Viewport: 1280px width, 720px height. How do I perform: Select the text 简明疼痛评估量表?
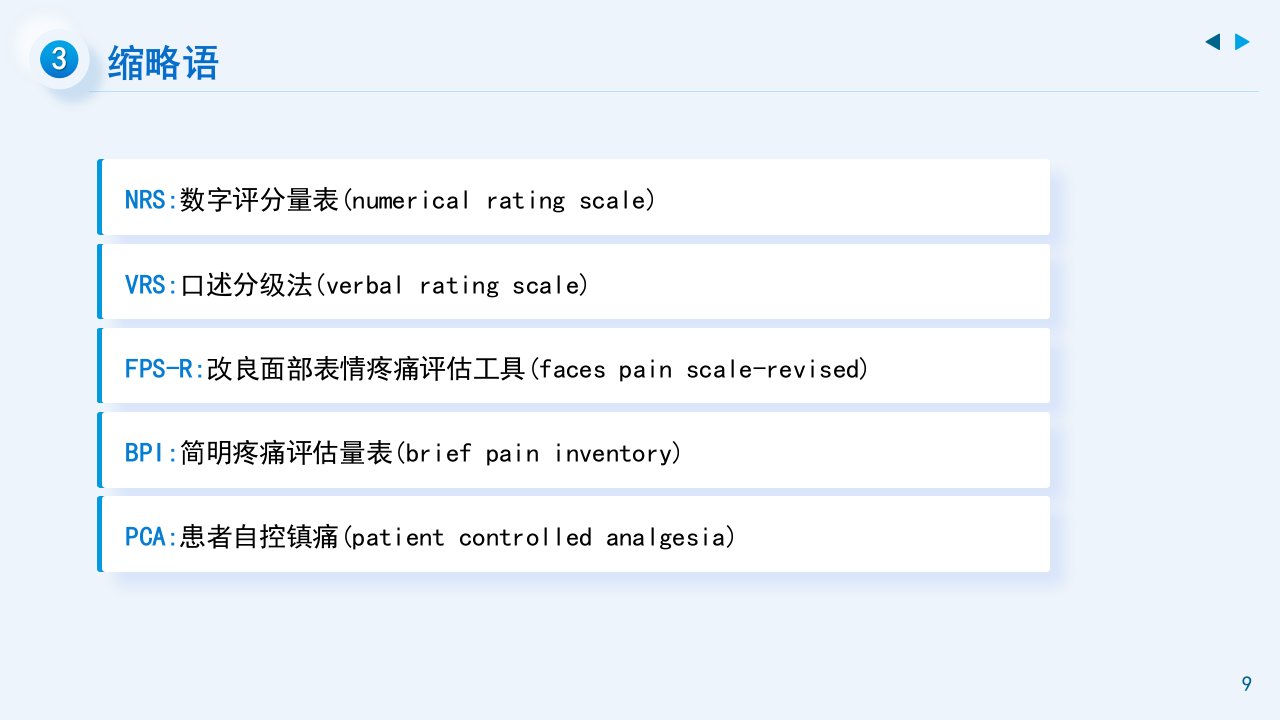coord(287,453)
